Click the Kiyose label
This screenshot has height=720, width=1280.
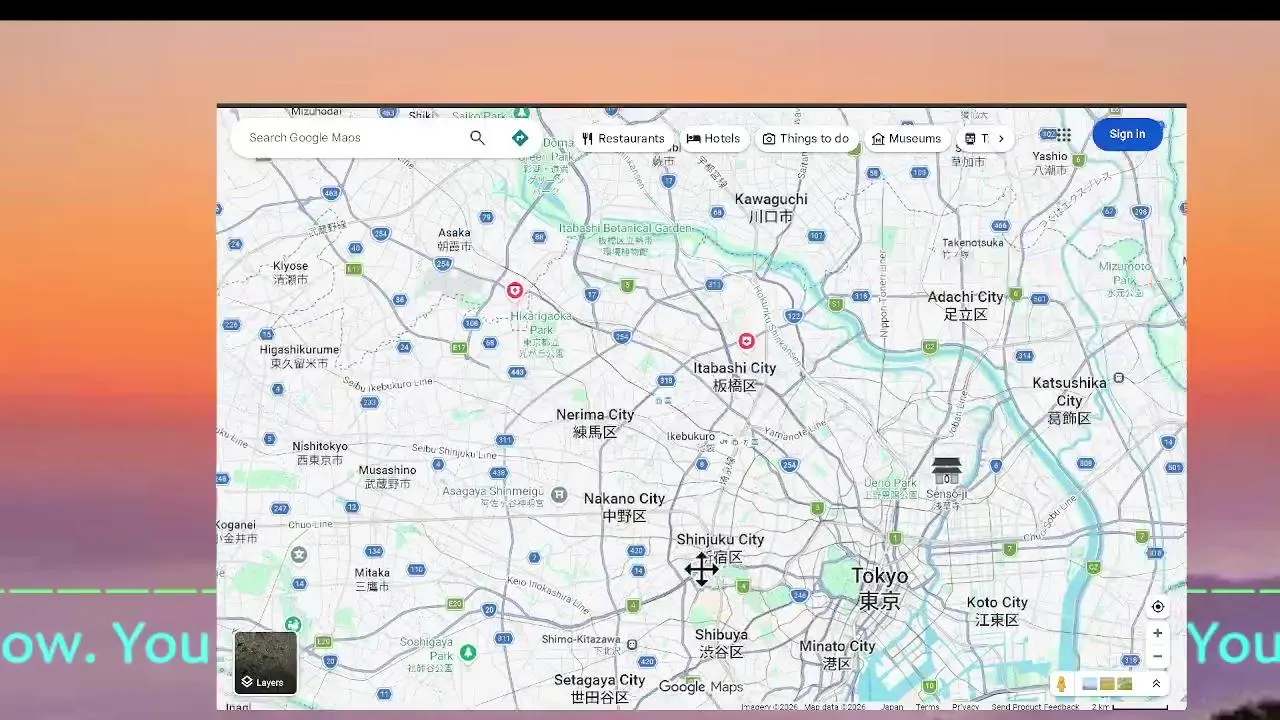291,273
